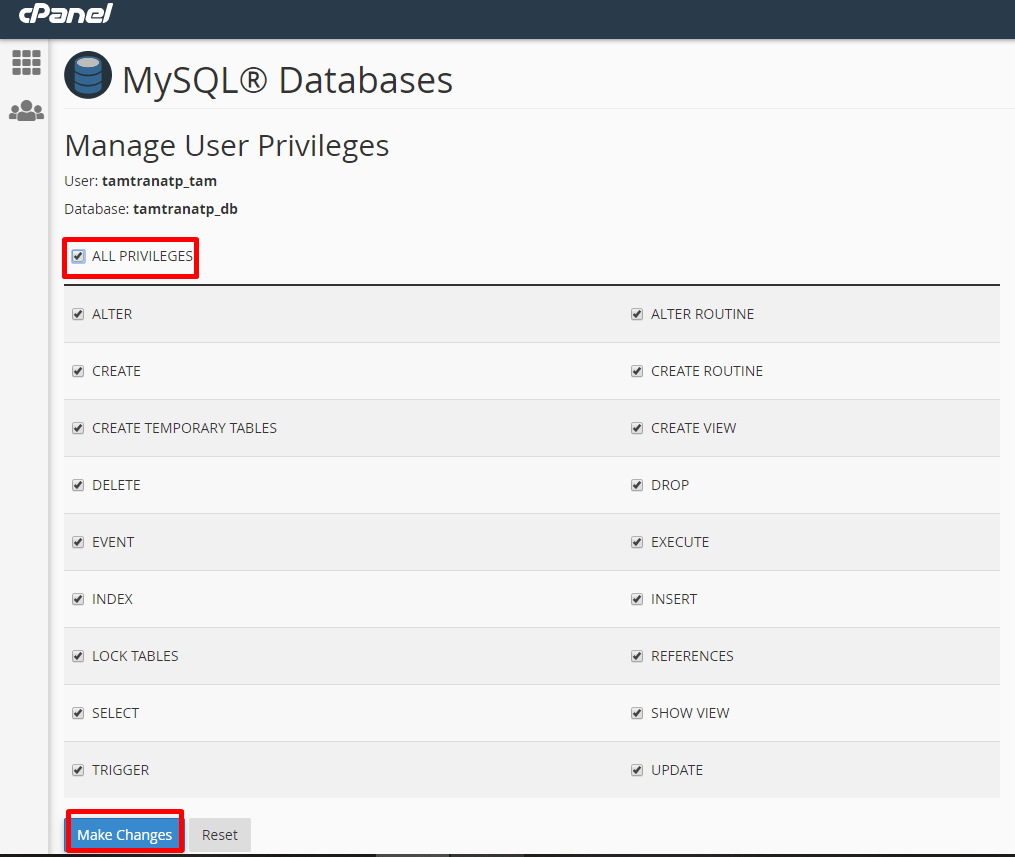The height and width of the screenshot is (857, 1015).
Task: Select the username tamtranatp_tam text
Action: (159, 181)
